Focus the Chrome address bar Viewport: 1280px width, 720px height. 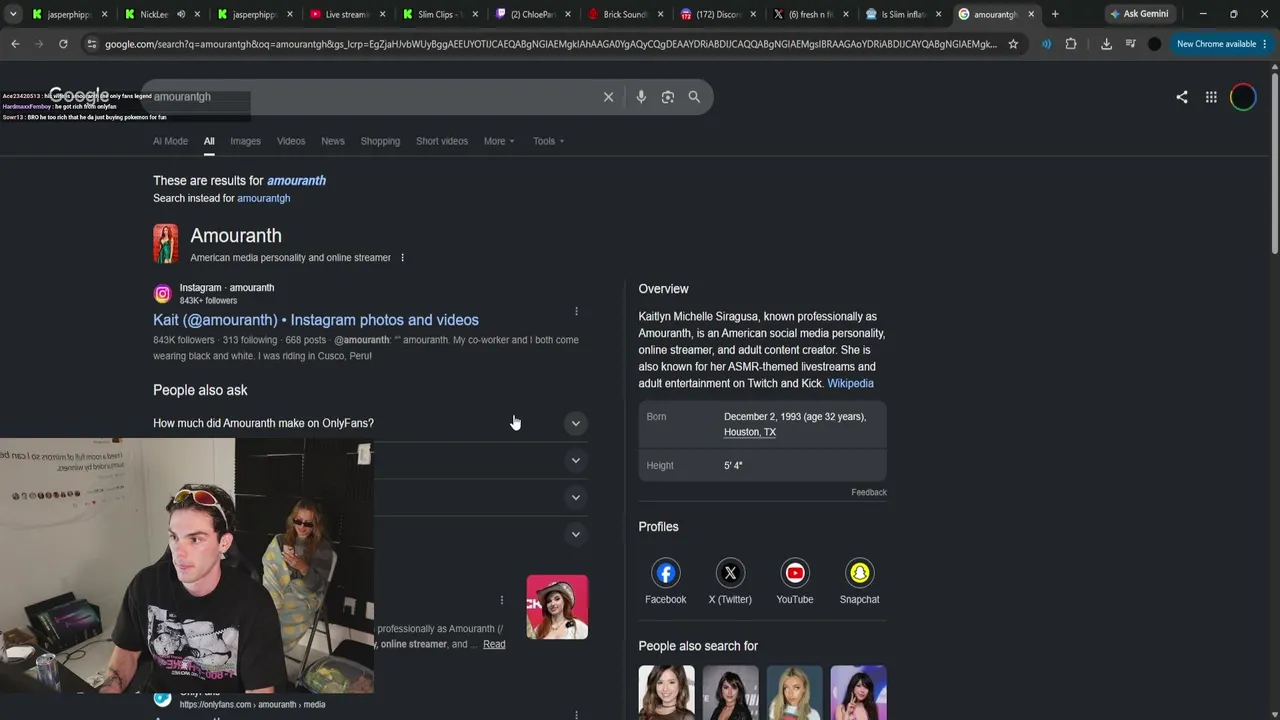550,44
